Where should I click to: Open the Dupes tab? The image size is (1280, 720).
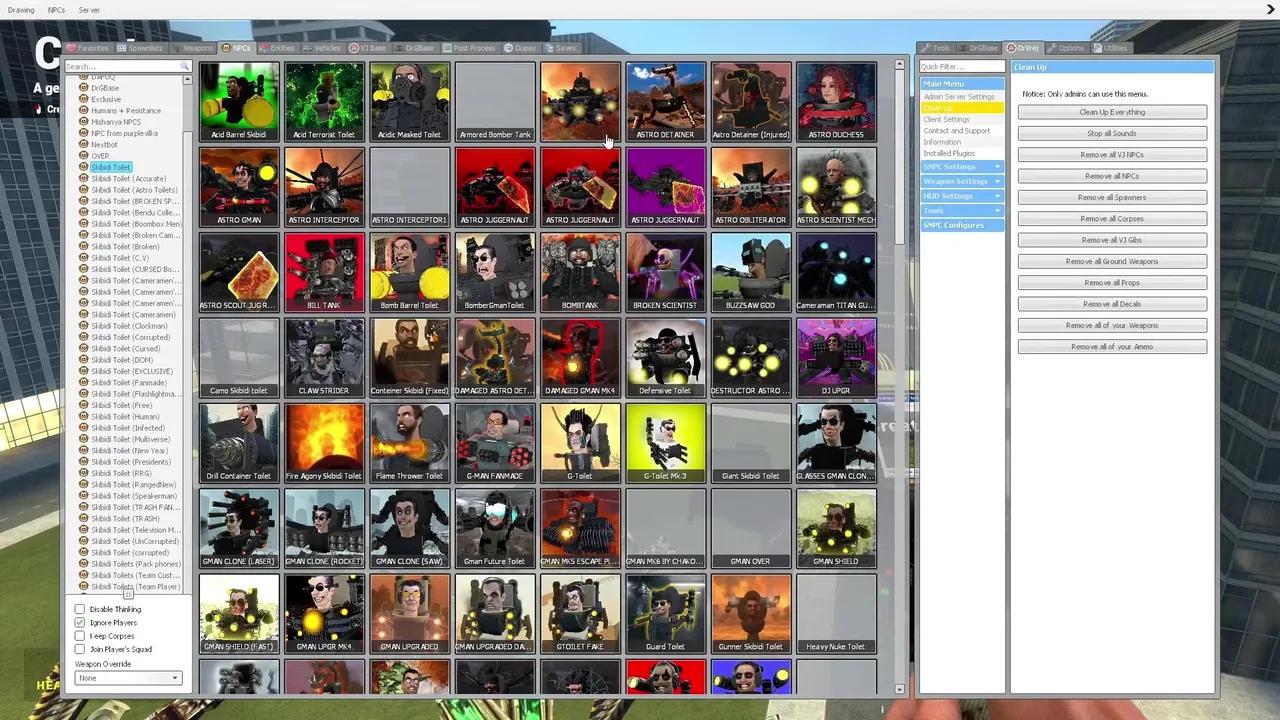coord(519,48)
